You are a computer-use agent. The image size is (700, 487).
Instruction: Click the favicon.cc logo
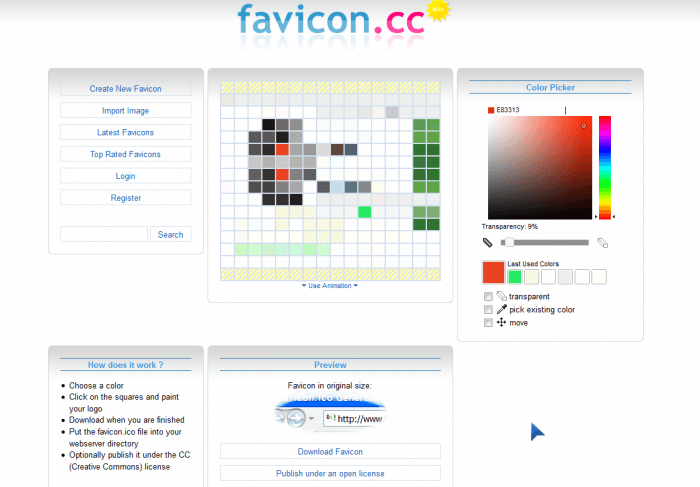coord(331,21)
